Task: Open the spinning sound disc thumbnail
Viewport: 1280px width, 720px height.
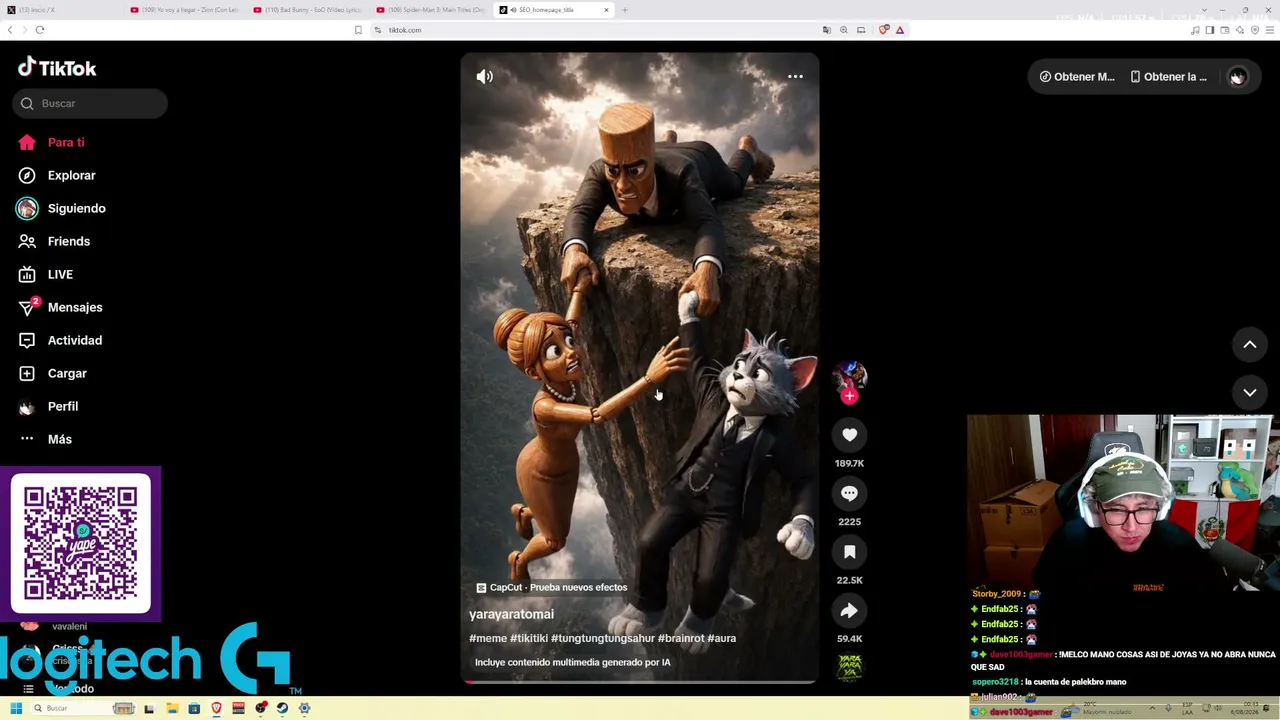Action: coord(849,667)
